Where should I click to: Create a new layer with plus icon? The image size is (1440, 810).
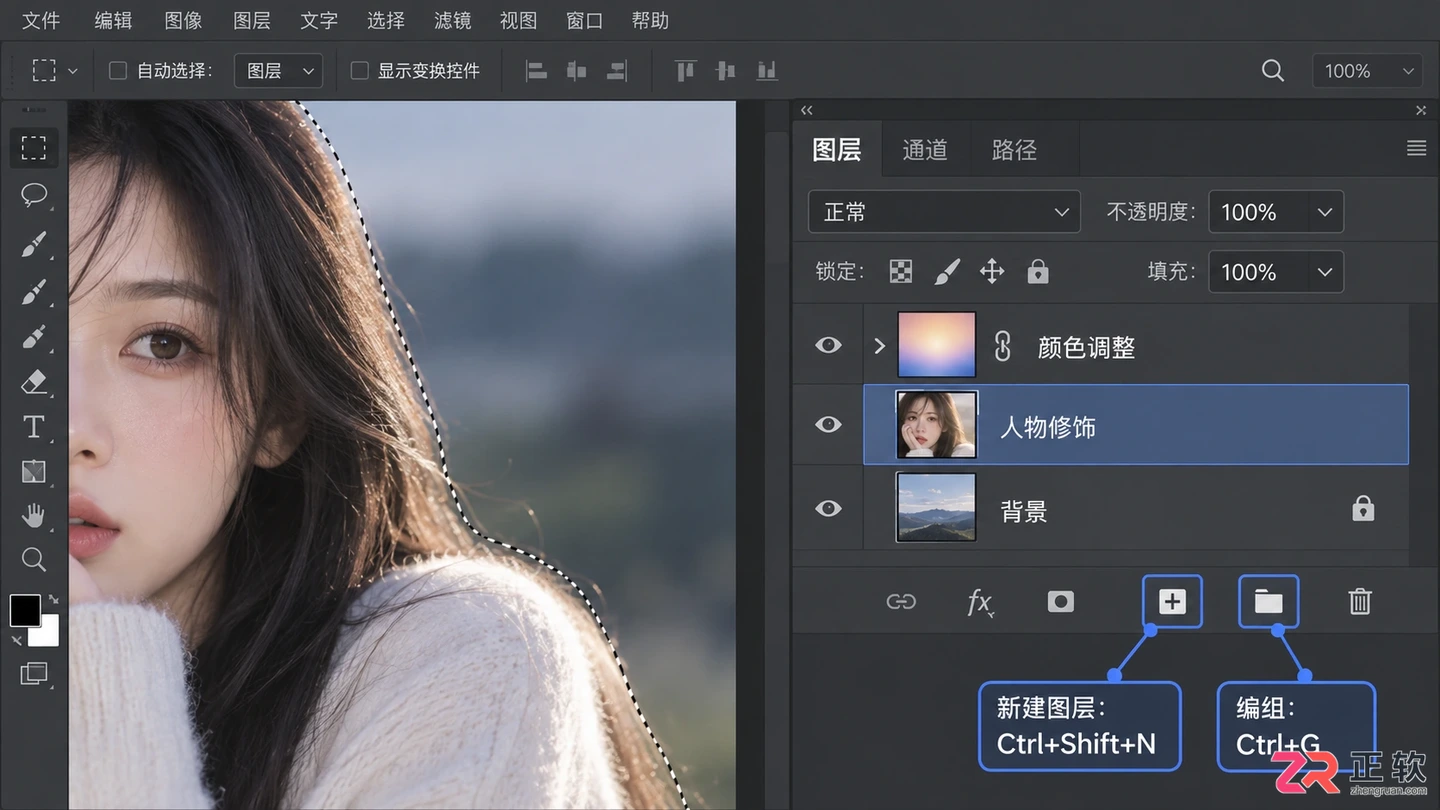(1172, 601)
